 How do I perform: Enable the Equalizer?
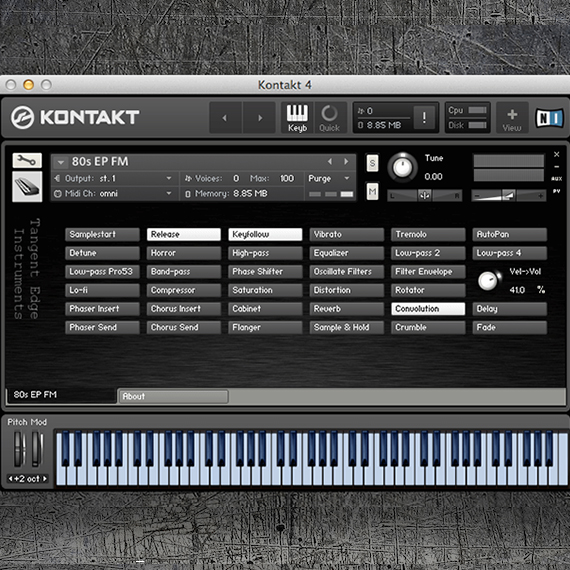click(x=346, y=253)
